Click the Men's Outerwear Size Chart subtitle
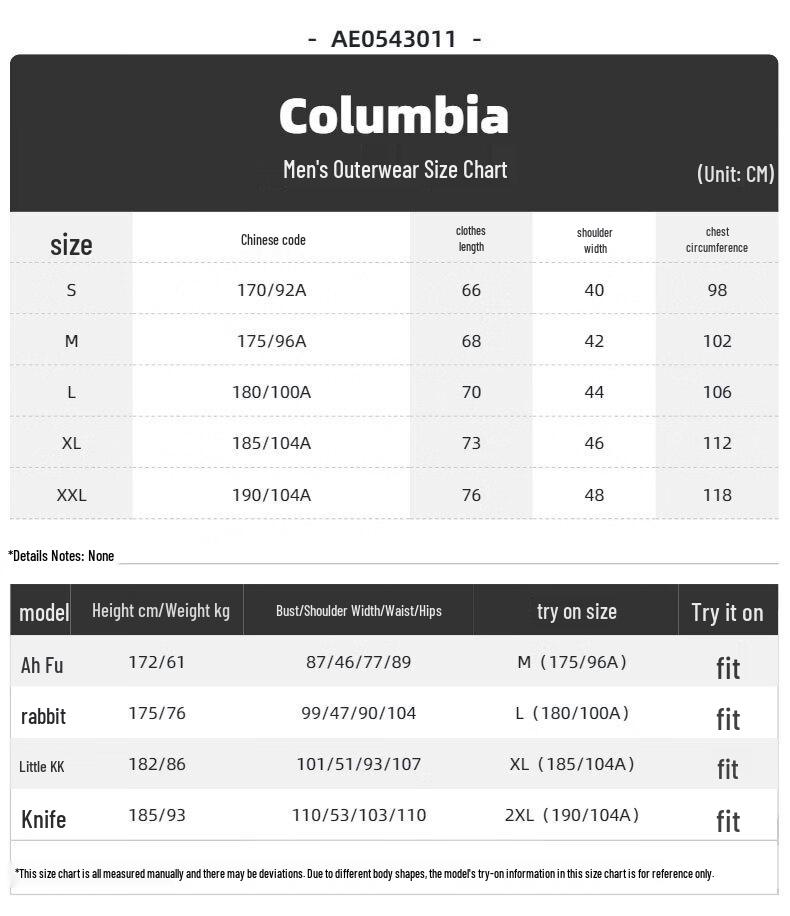Viewport: 790px width, 916px height. [x=395, y=169]
